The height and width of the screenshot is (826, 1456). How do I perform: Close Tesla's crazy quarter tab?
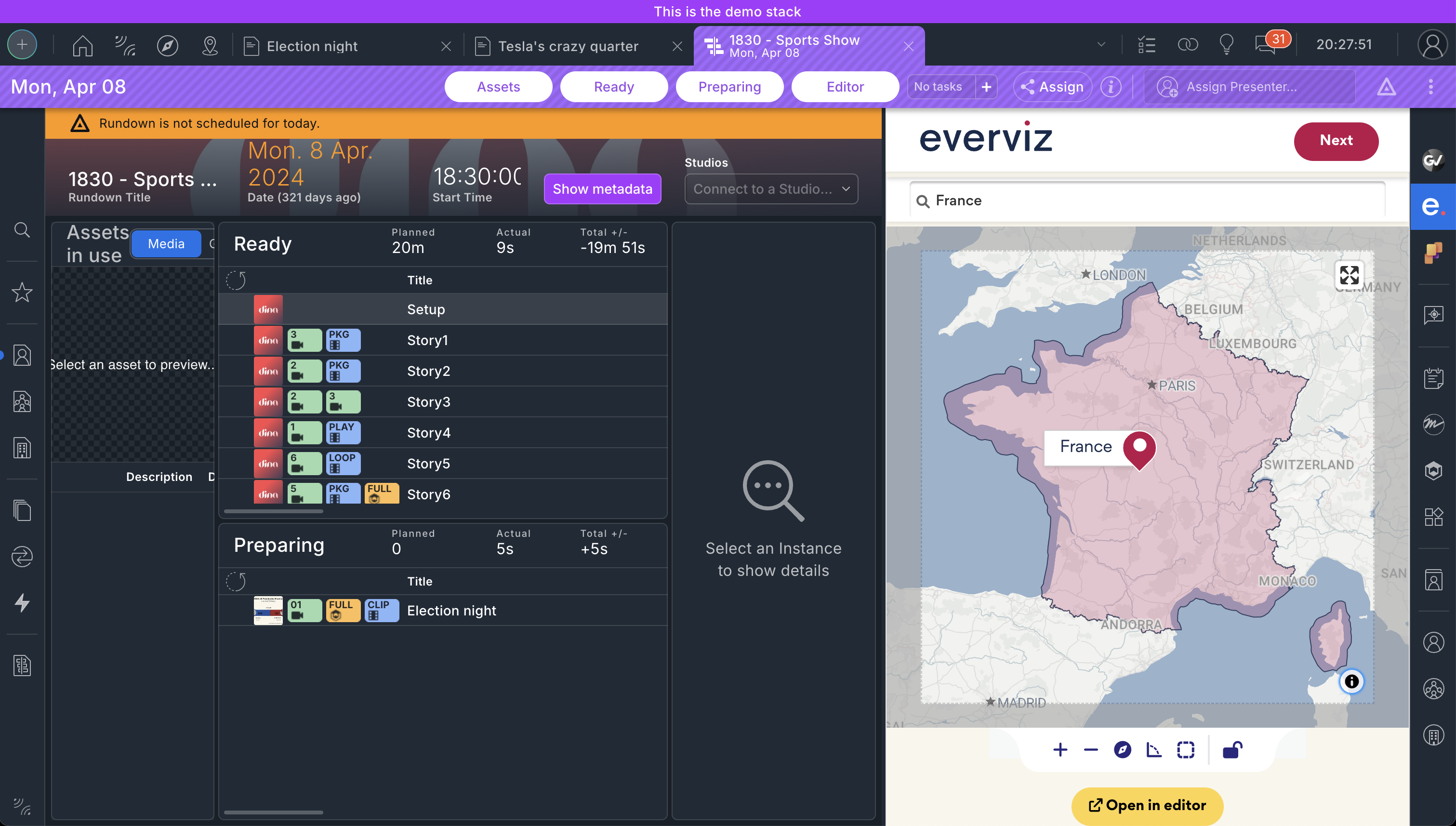tap(677, 46)
